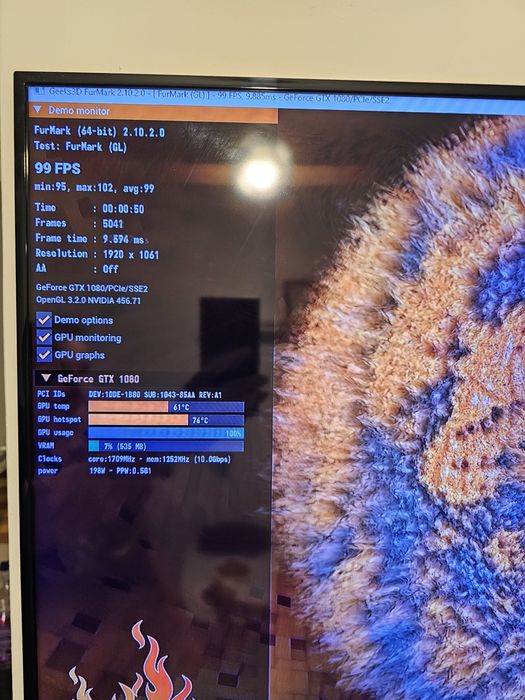Image resolution: width=525 pixels, height=700 pixels.
Task: Click the Demo monitor header label
Action: 79,110
